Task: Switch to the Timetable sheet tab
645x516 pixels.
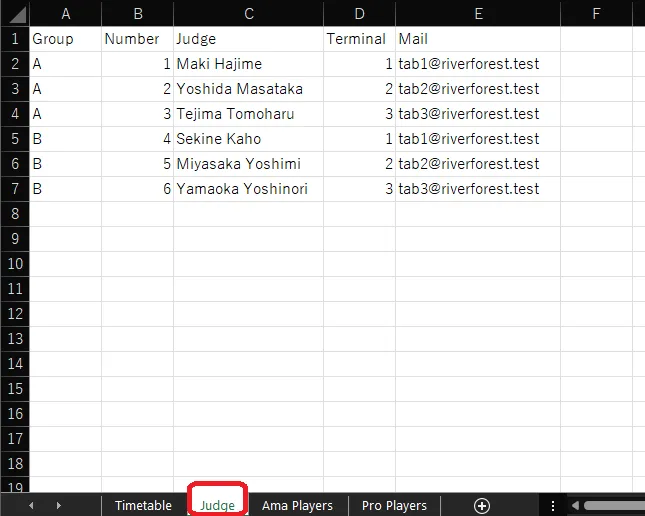Action: click(x=143, y=506)
